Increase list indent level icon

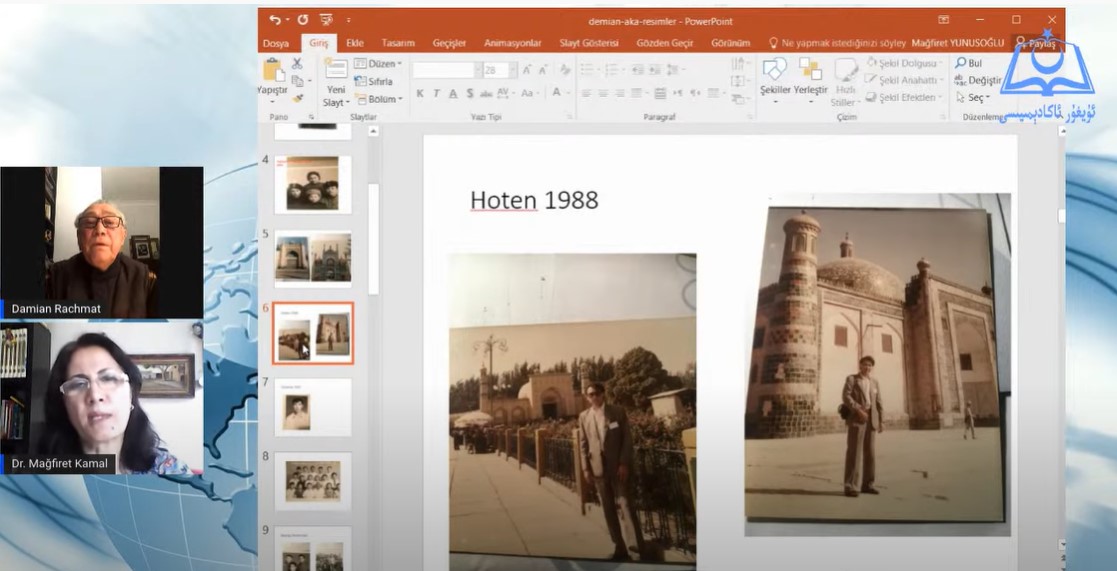[x=654, y=70]
